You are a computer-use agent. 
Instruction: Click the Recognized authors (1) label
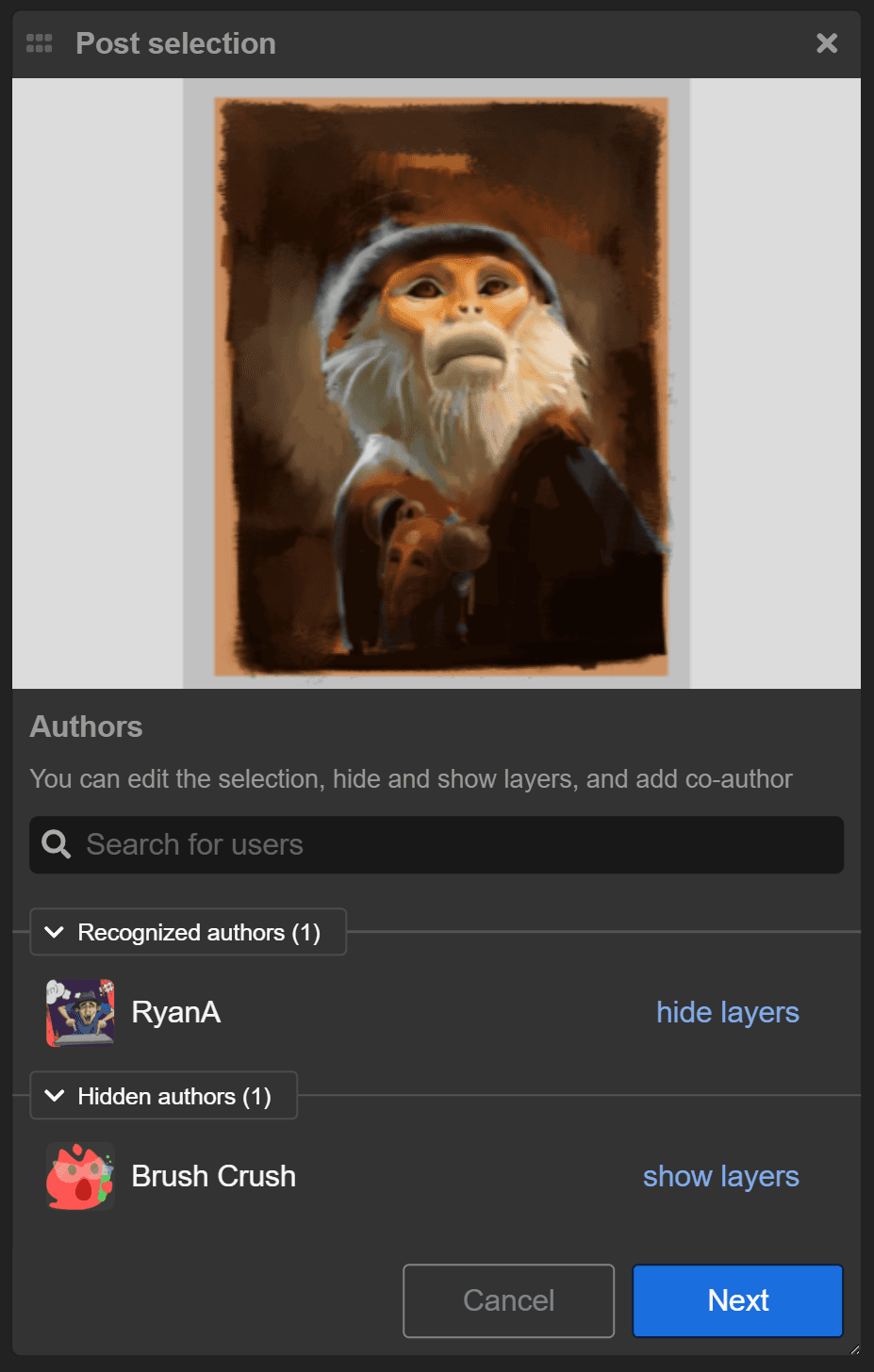click(199, 932)
